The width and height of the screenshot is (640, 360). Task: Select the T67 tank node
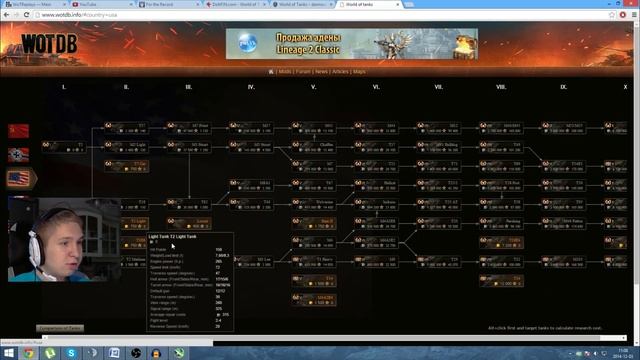(314, 185)
